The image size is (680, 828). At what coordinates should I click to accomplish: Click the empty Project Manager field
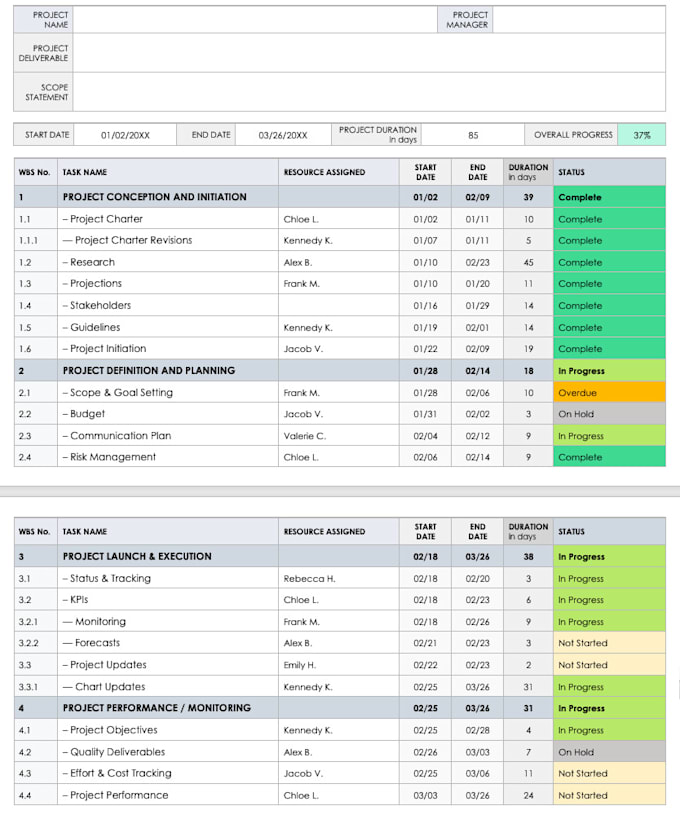(x=579, y=20)
